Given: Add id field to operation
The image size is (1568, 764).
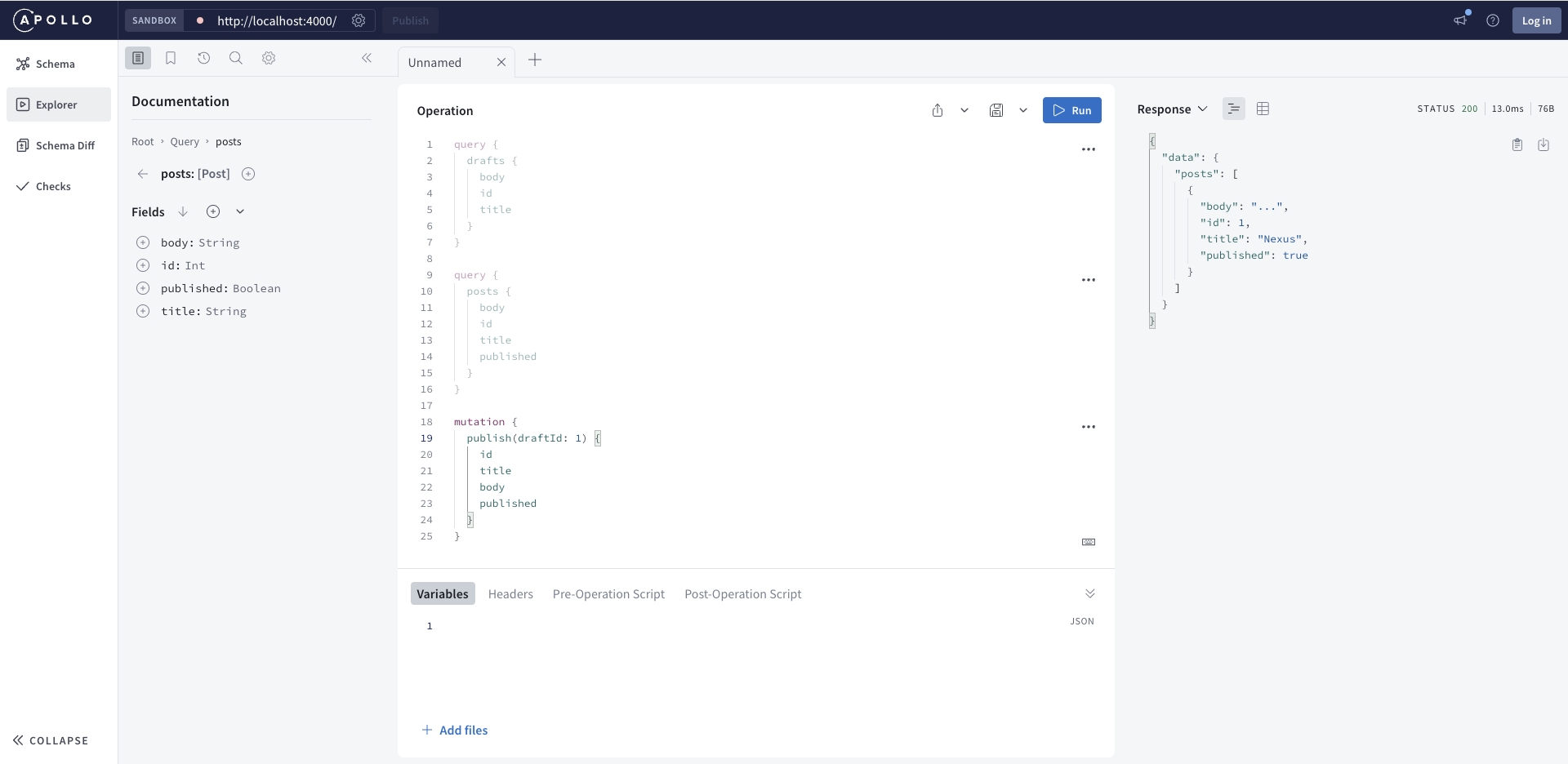Looking at the screenshot, I should coord(143,265).
